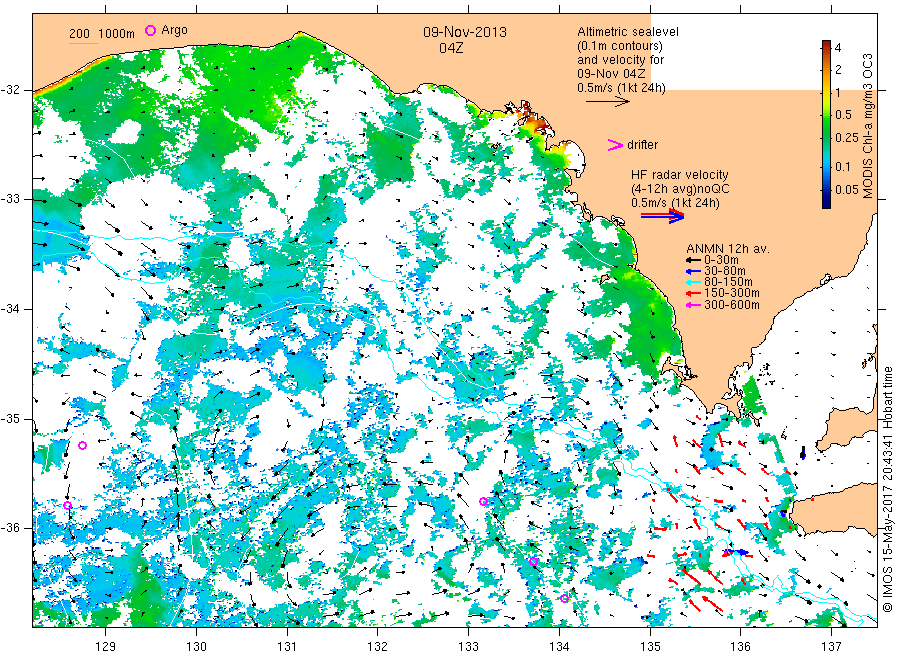Click the magenta Argo circle in the legend
900x660 pixels.
(x=150, y=30)
